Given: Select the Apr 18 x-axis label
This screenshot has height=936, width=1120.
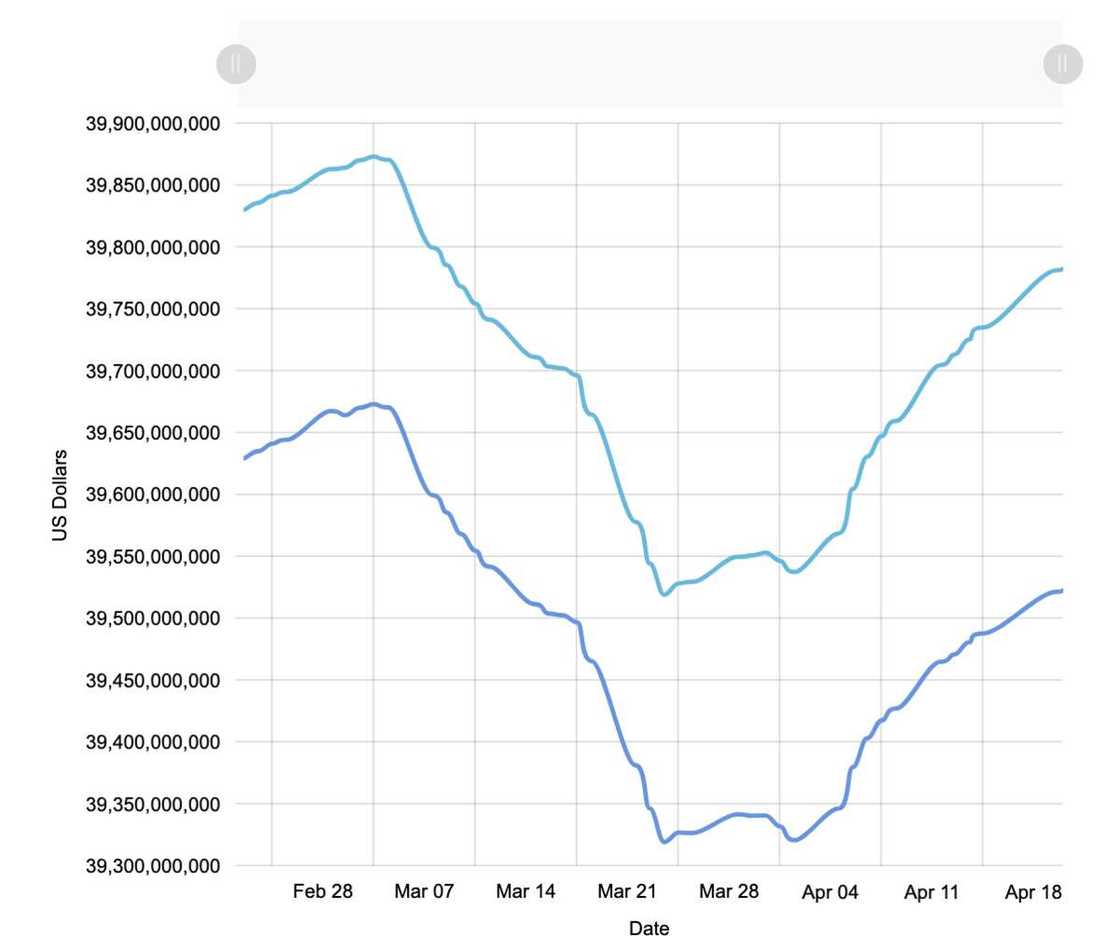Looking at the screenshot, I should (1033, 892).
